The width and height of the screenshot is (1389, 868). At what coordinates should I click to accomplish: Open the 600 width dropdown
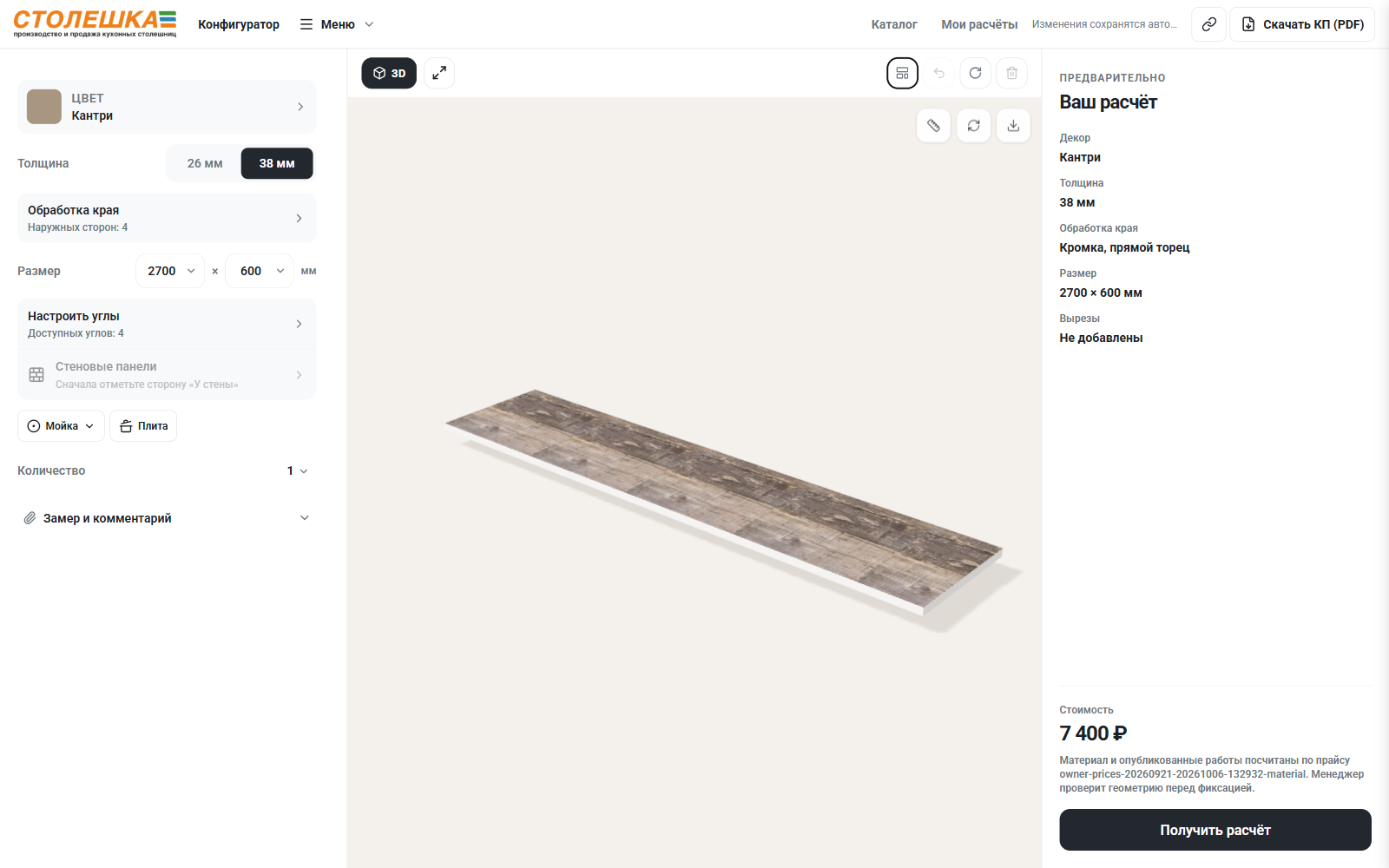[260, 271]
